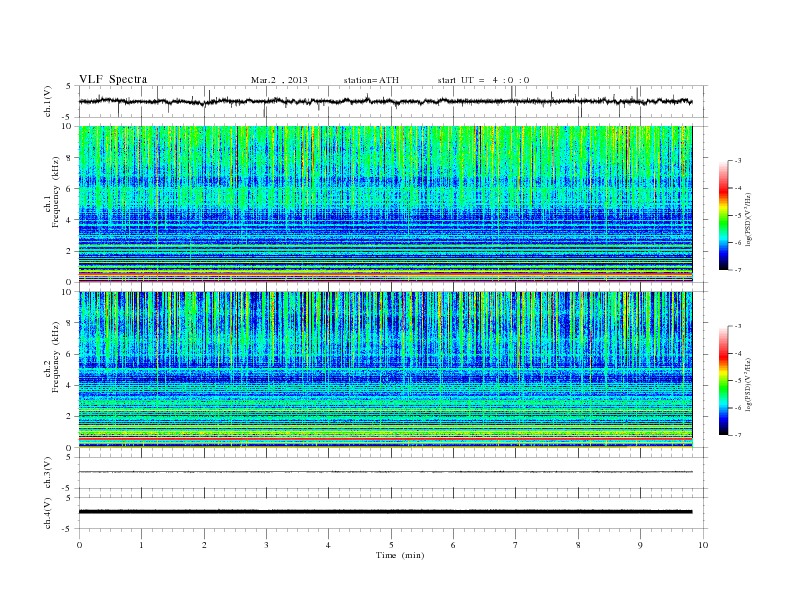
Task: Click the ch.3 voltage waveform trace
Action: [x=385, y=472]
